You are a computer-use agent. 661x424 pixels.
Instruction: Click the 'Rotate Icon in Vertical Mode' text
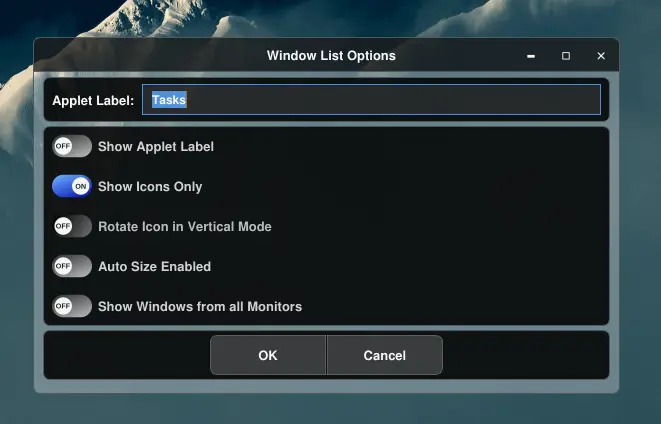tap(184, 226)
